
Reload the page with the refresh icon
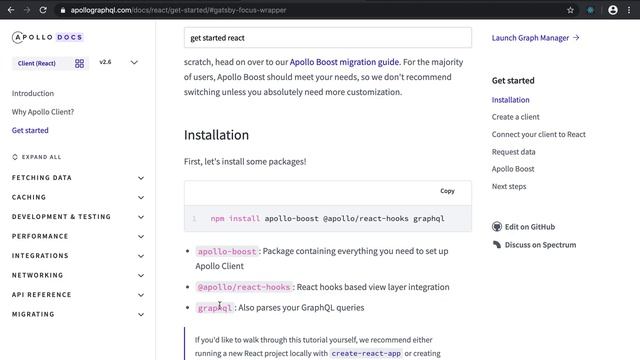pyautogui.click(x=43, y=10)
